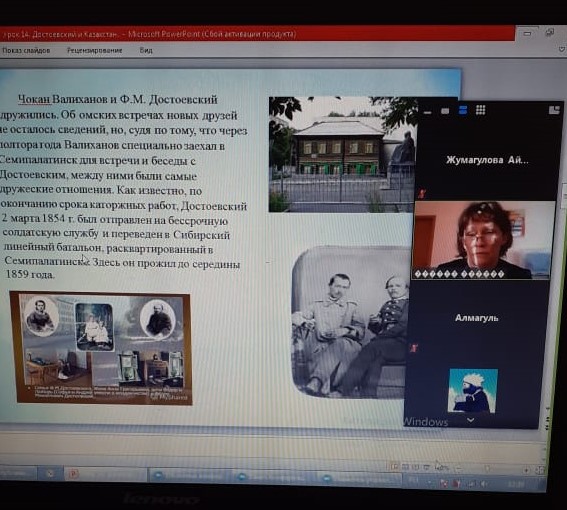
Task: Click the taskbar button left of PowerPoint
Action: pyautogui.click(x=51, y=473)
